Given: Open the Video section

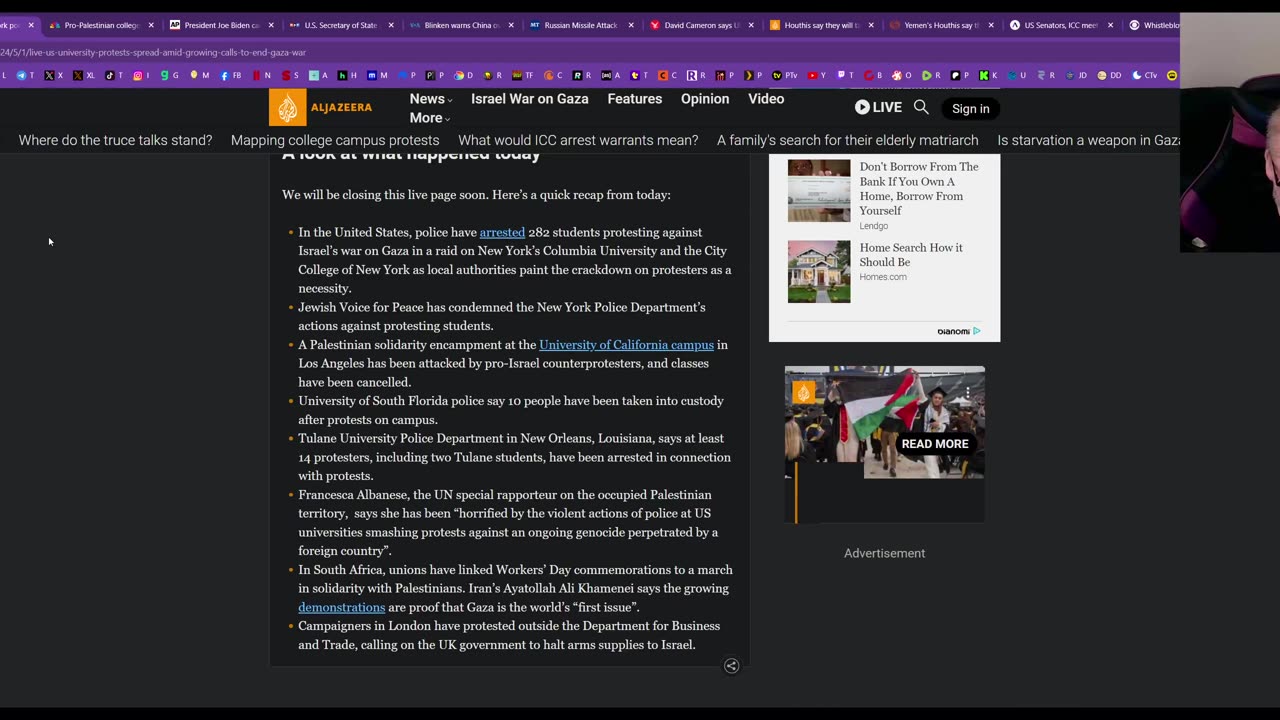Looking at the screenshot, I should [766, 99].
